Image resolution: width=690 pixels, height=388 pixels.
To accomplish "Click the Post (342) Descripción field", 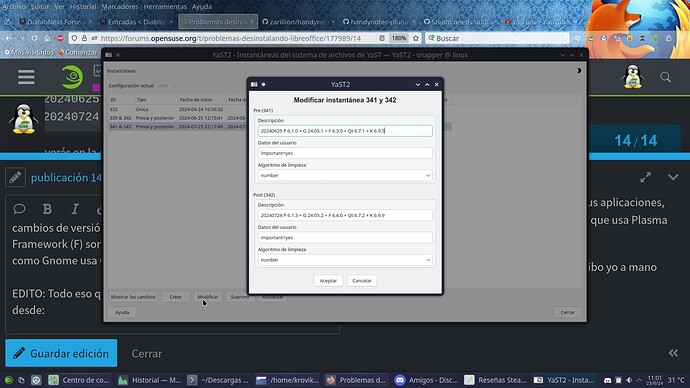I will coord(345,215).
